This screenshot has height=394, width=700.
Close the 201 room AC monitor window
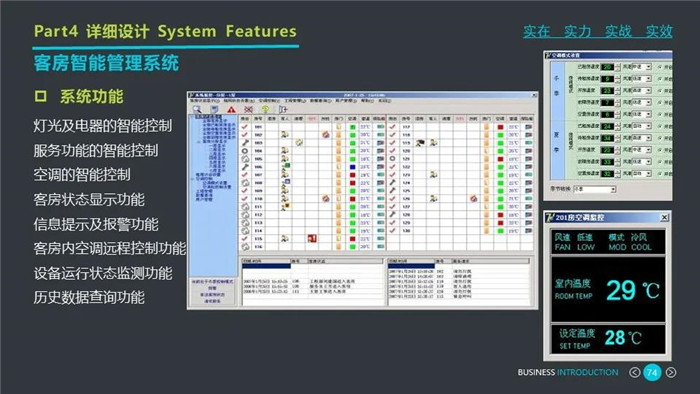pos(664,217)
